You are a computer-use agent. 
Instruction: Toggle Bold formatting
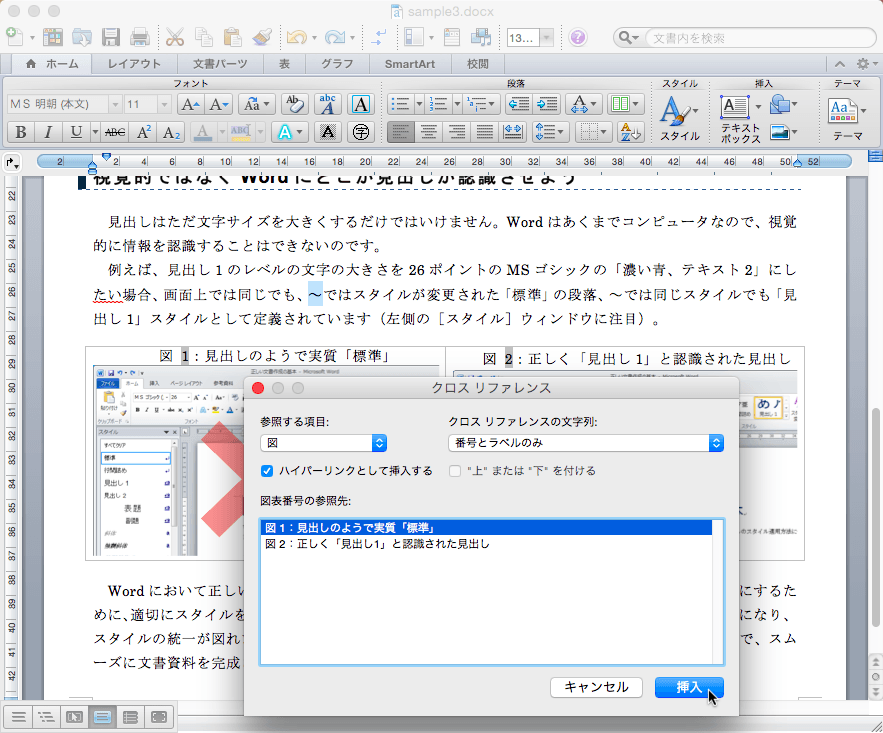tap(21, 133)
